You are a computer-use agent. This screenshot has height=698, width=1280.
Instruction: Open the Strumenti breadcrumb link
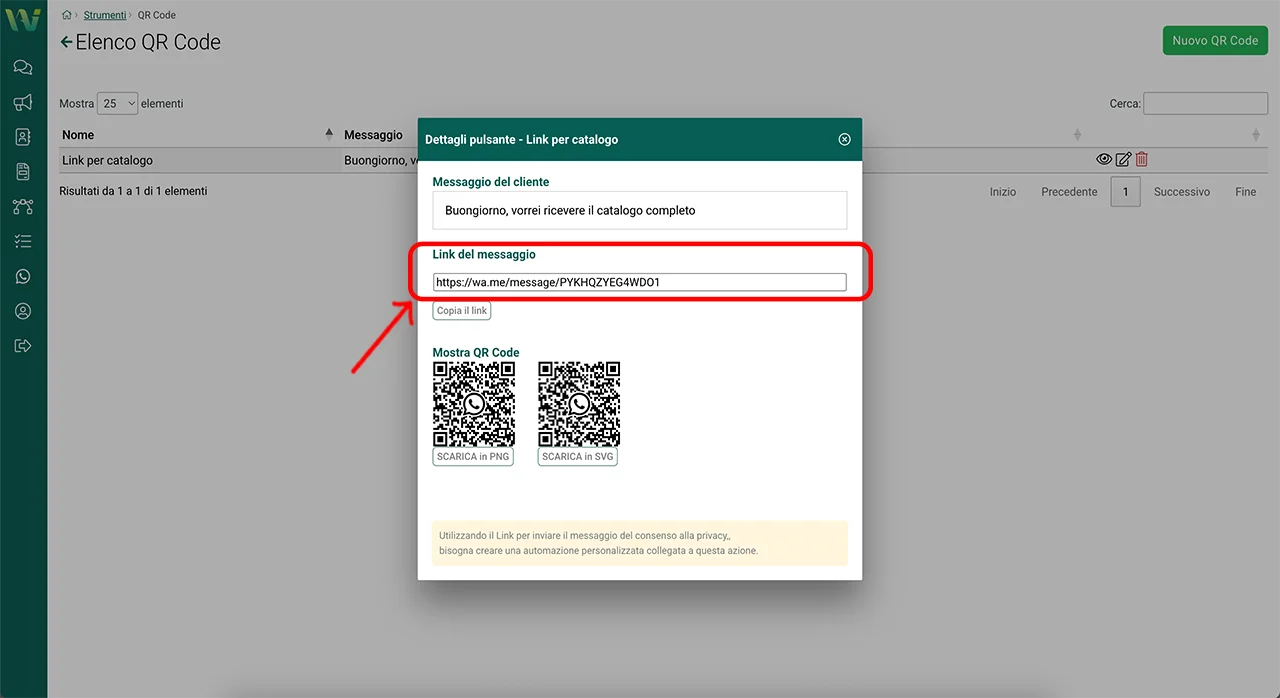(105, 15)
